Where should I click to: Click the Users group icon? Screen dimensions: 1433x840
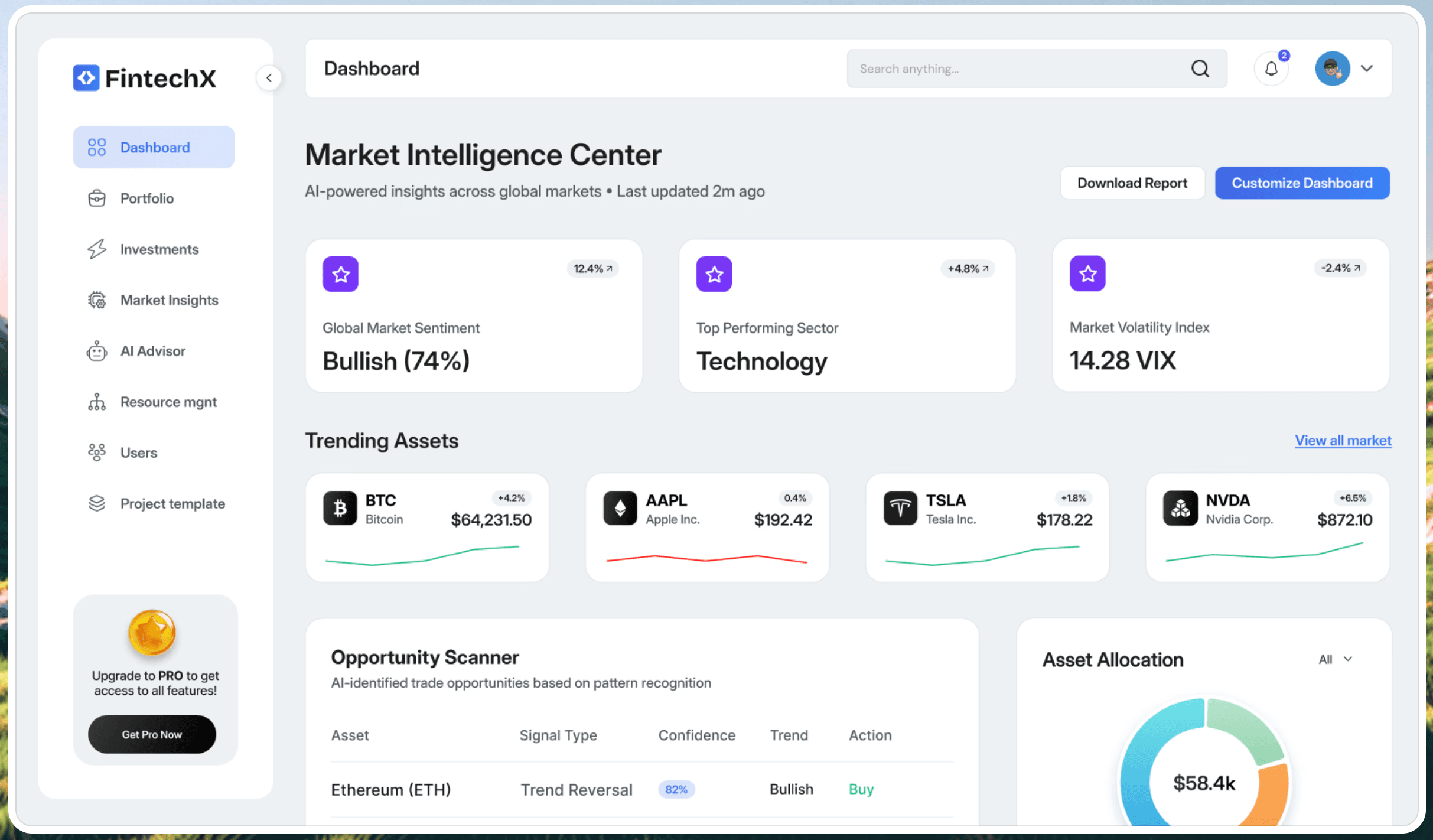[97, 452]
